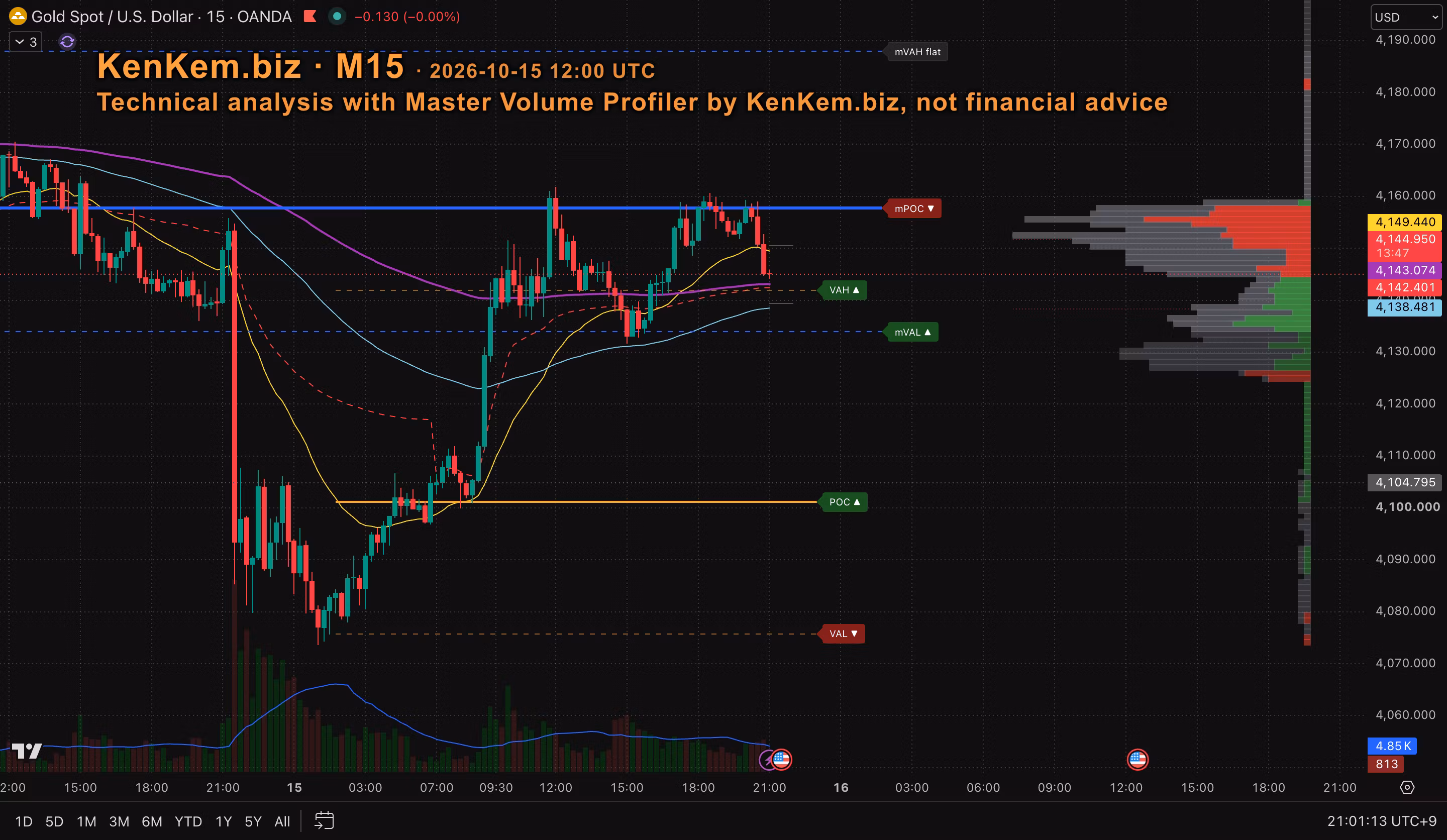Click the gray 4,104.795 price label
1447x840 pixels.
click(1404, 482)
